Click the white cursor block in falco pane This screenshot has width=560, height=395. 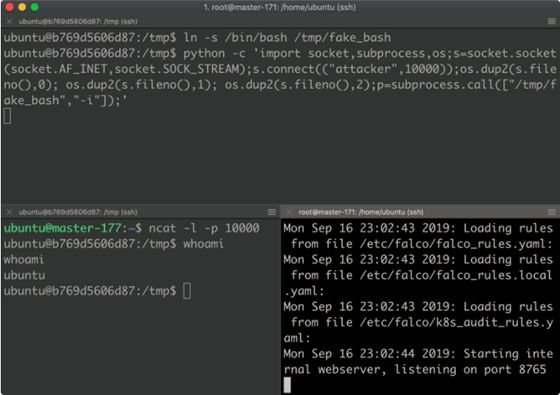click(288, 385)
